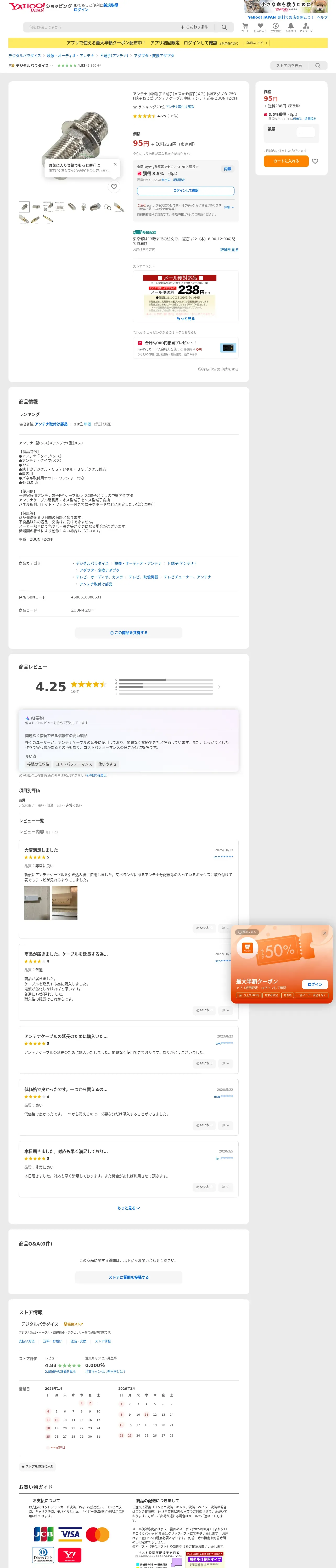
Task: Click いいね on 本日届きました review
Action: (x=204, y=1186)
